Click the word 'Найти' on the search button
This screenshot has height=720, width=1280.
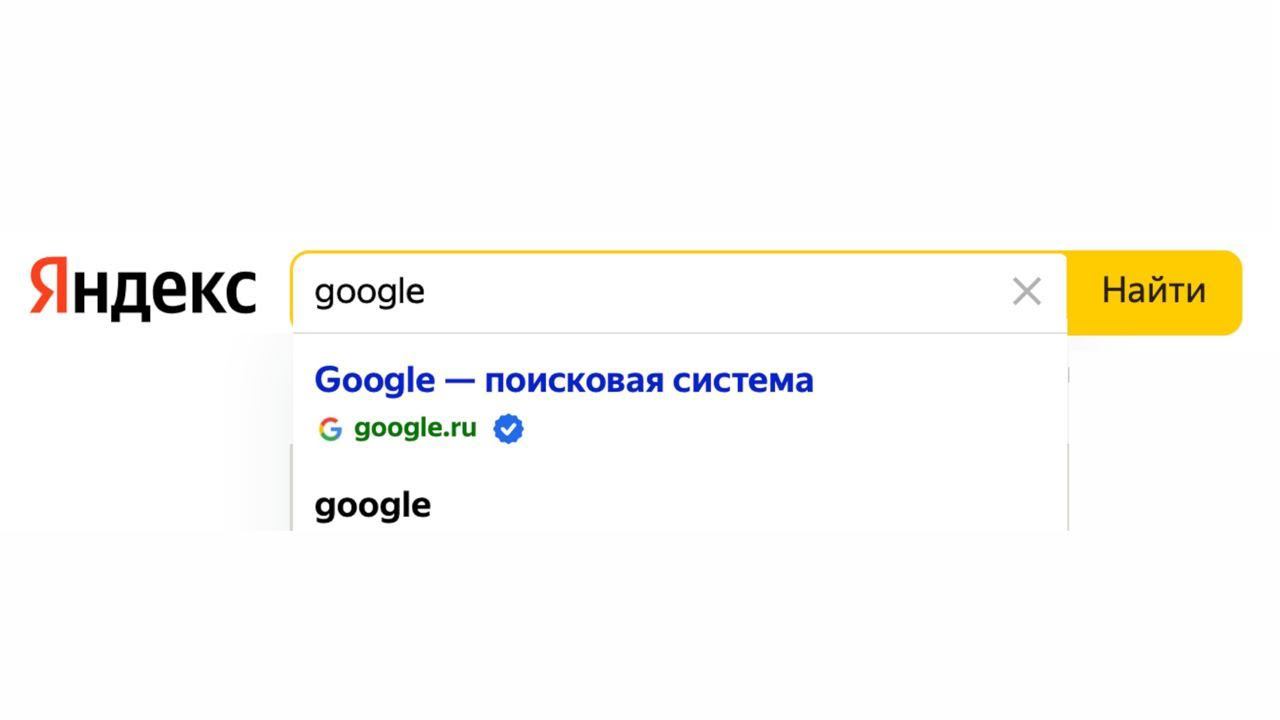(1153, 291)
